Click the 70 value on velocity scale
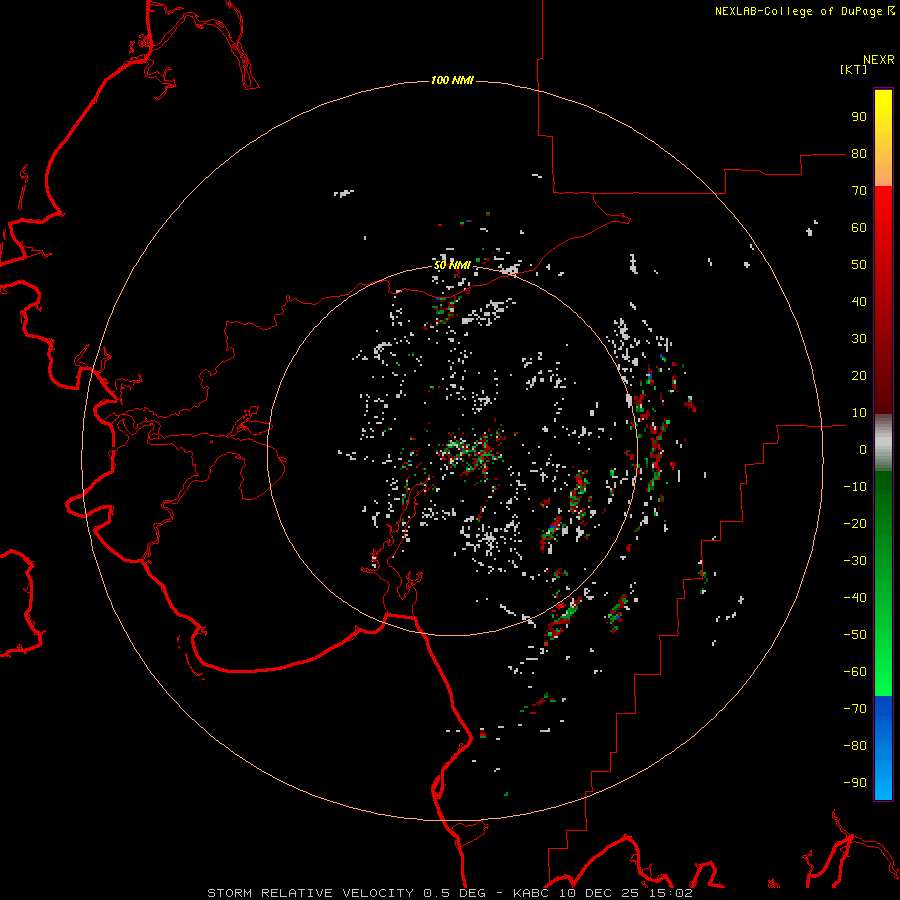The image size is (900, 900). coord(859,191)
